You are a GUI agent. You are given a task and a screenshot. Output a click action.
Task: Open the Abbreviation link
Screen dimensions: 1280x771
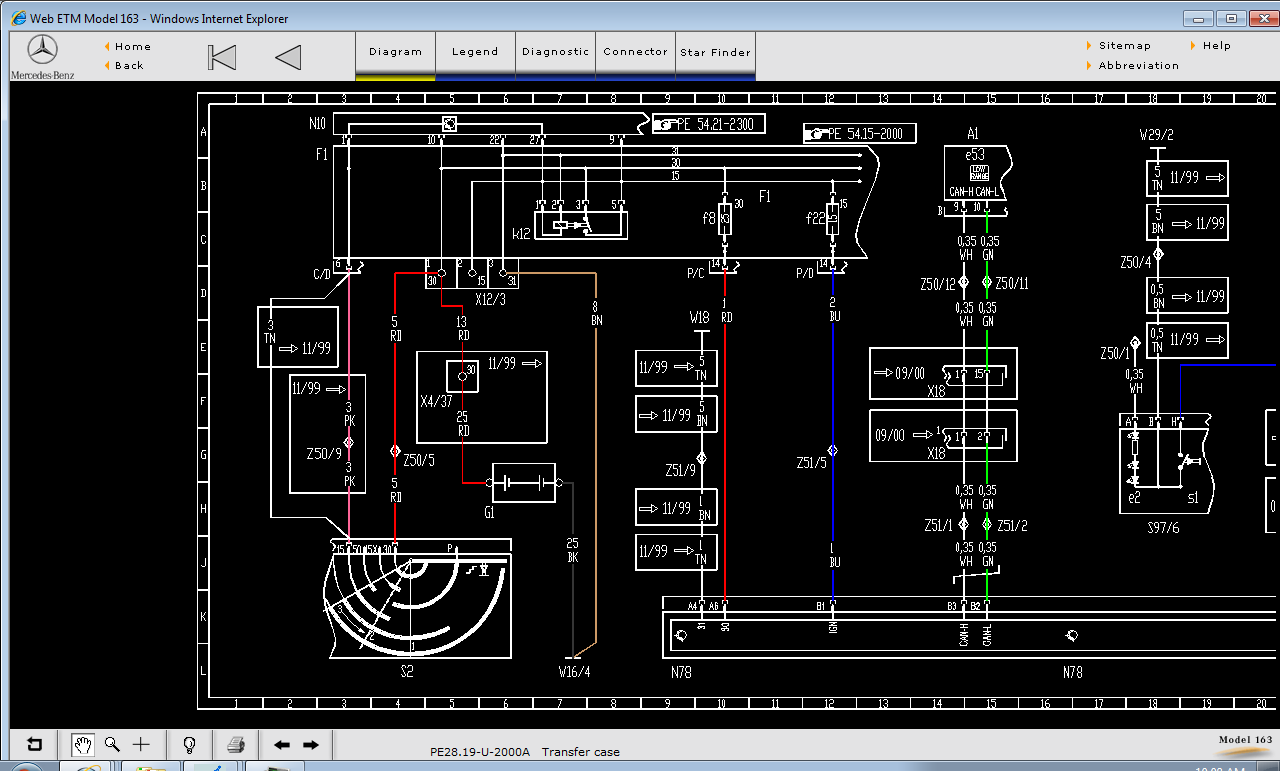coord(1138,66)
